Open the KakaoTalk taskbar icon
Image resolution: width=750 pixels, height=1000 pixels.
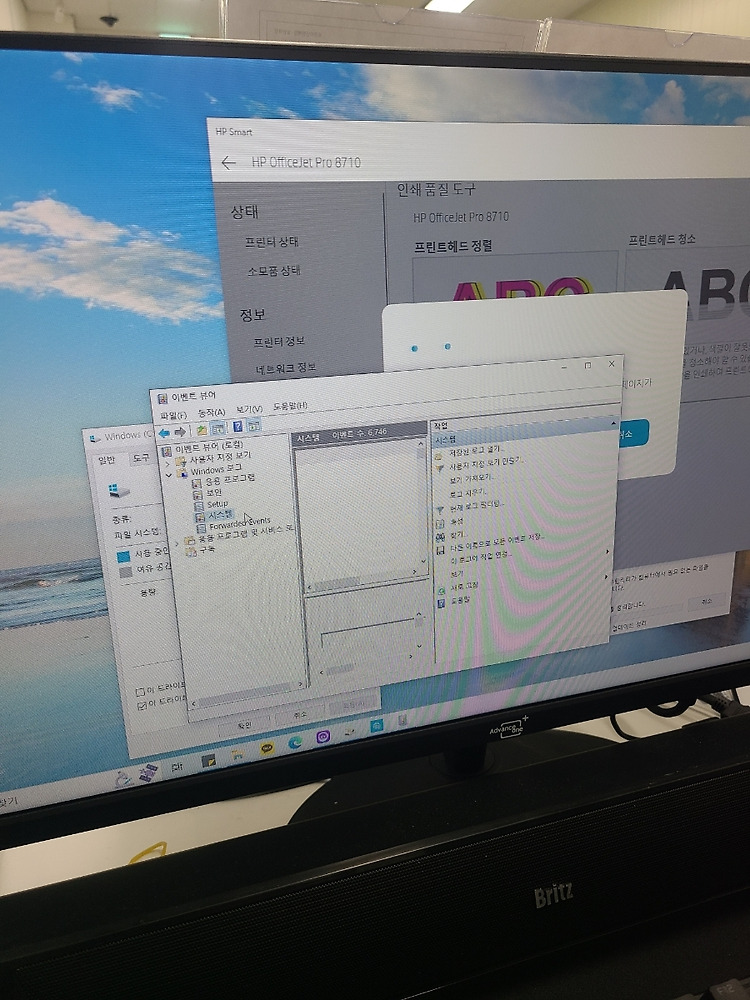click(x=268, y=748)
